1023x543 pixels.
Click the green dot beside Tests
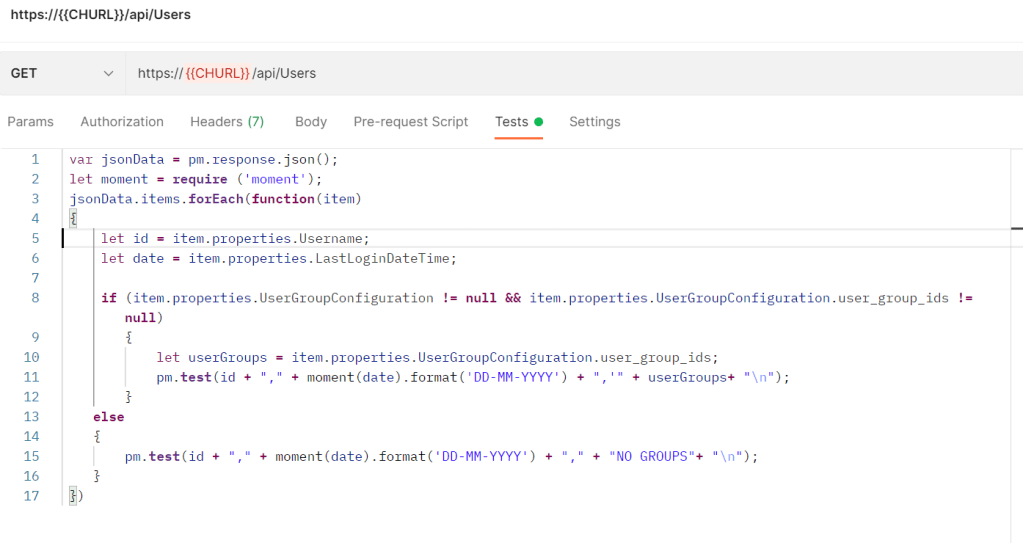click(539, 122)
